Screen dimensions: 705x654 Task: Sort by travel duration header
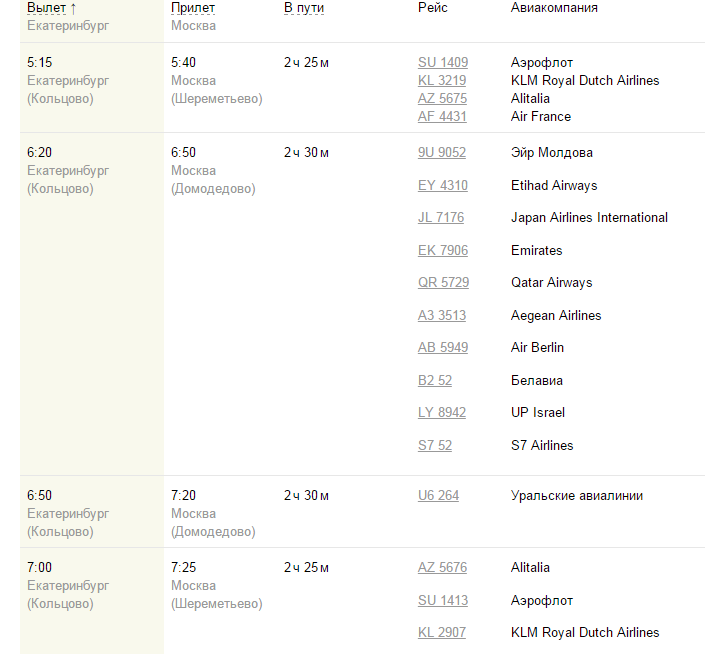coord(304,8)
